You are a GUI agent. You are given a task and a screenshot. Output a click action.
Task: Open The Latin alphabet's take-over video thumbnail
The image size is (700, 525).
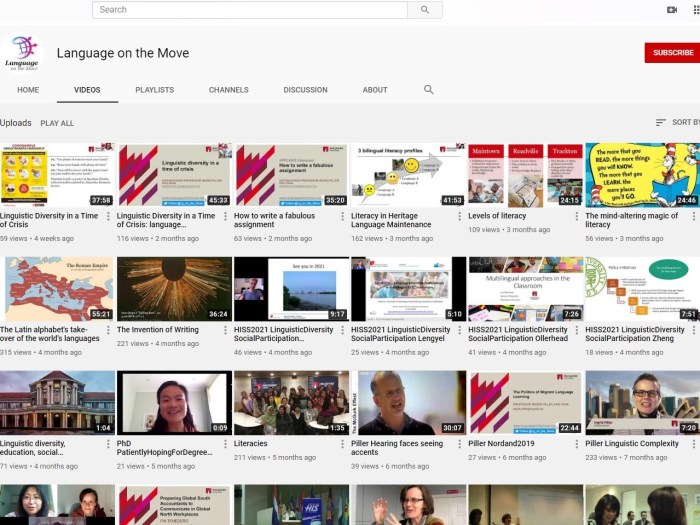pyautogui.click(x=57, y=289)
